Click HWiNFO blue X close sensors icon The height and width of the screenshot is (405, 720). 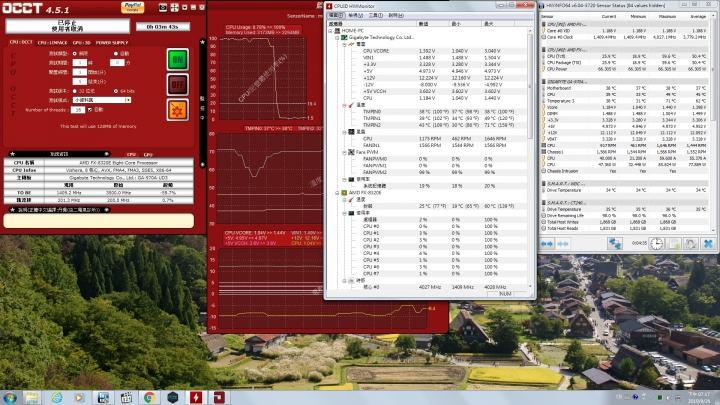(708, 243)
